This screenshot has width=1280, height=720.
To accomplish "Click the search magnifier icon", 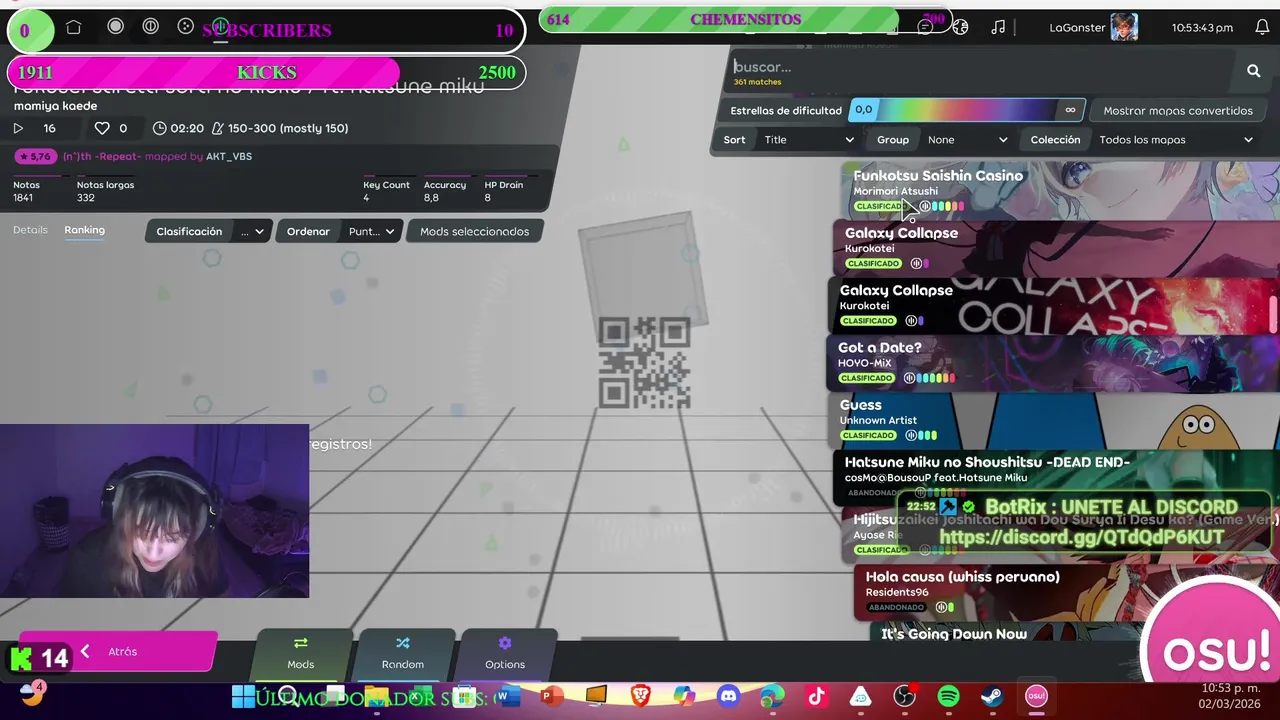I will click(x=1253, y=71).
